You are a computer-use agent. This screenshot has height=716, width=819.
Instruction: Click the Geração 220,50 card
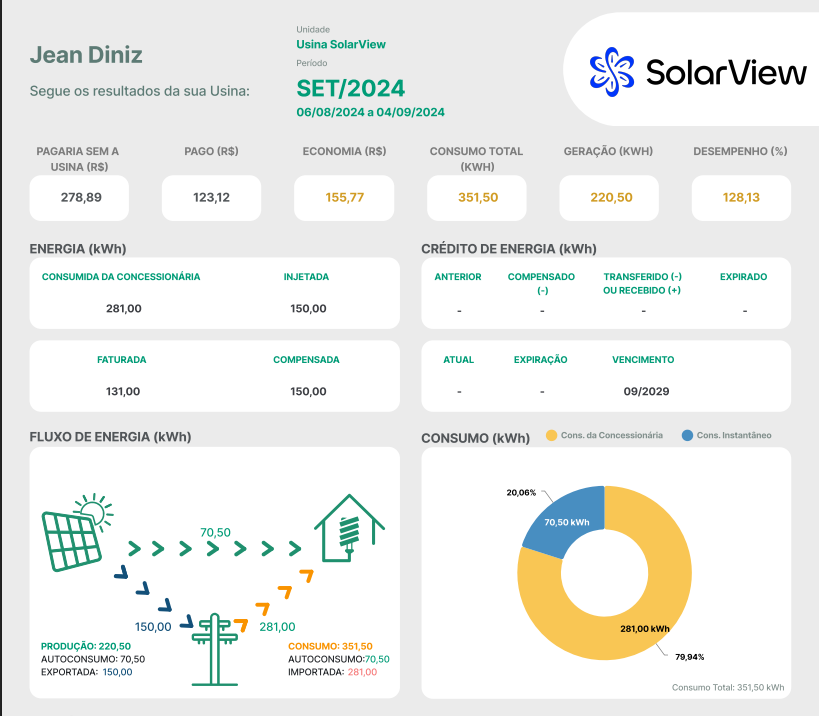point(609,197)
